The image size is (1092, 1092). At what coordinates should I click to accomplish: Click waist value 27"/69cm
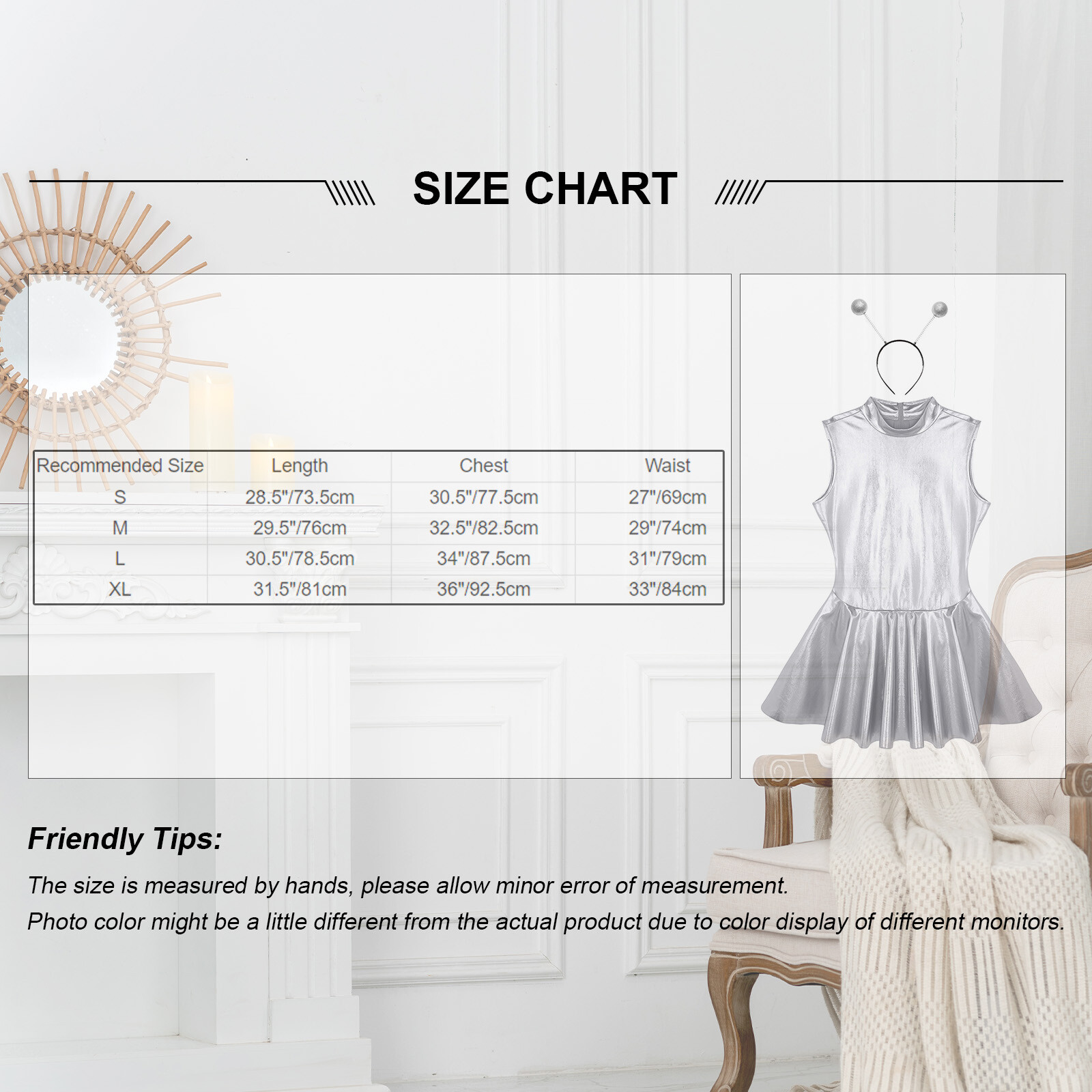(x=667, y=497)
